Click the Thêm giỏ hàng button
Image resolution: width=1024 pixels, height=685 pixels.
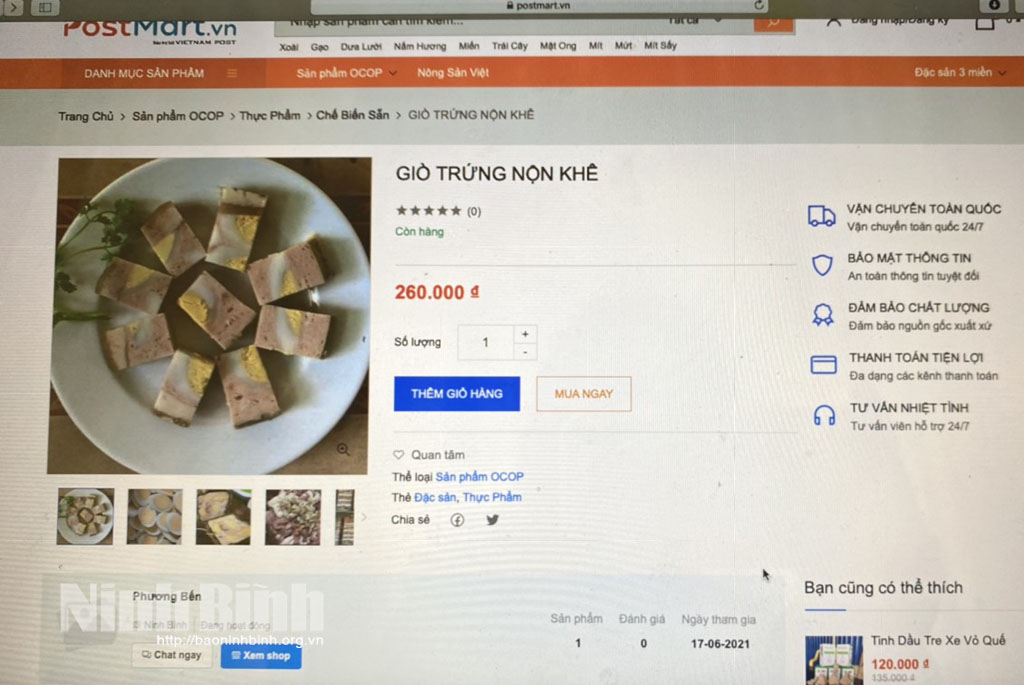[457, 394]
